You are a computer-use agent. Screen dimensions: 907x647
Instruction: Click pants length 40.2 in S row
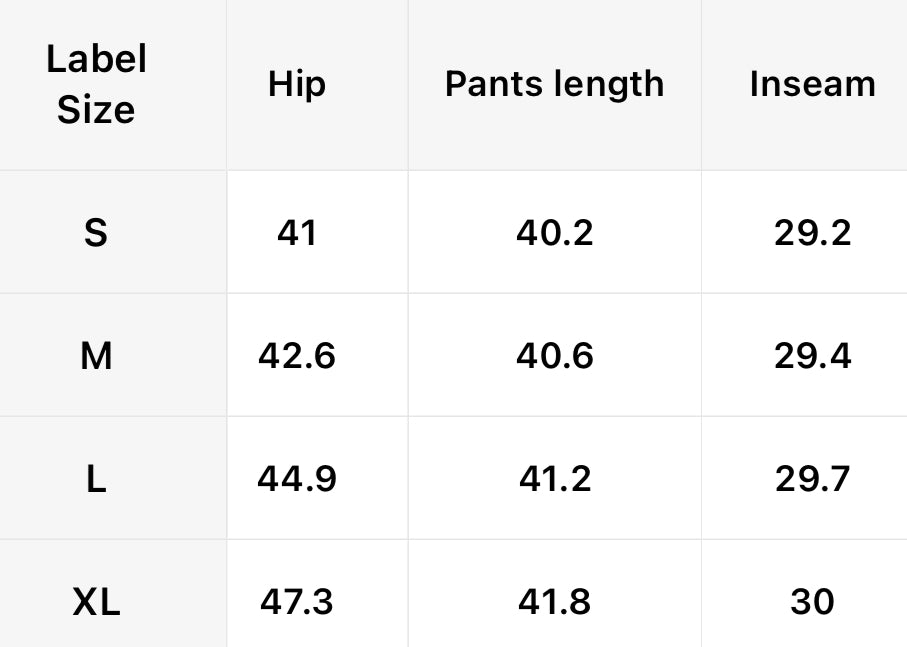coord(554,233)
